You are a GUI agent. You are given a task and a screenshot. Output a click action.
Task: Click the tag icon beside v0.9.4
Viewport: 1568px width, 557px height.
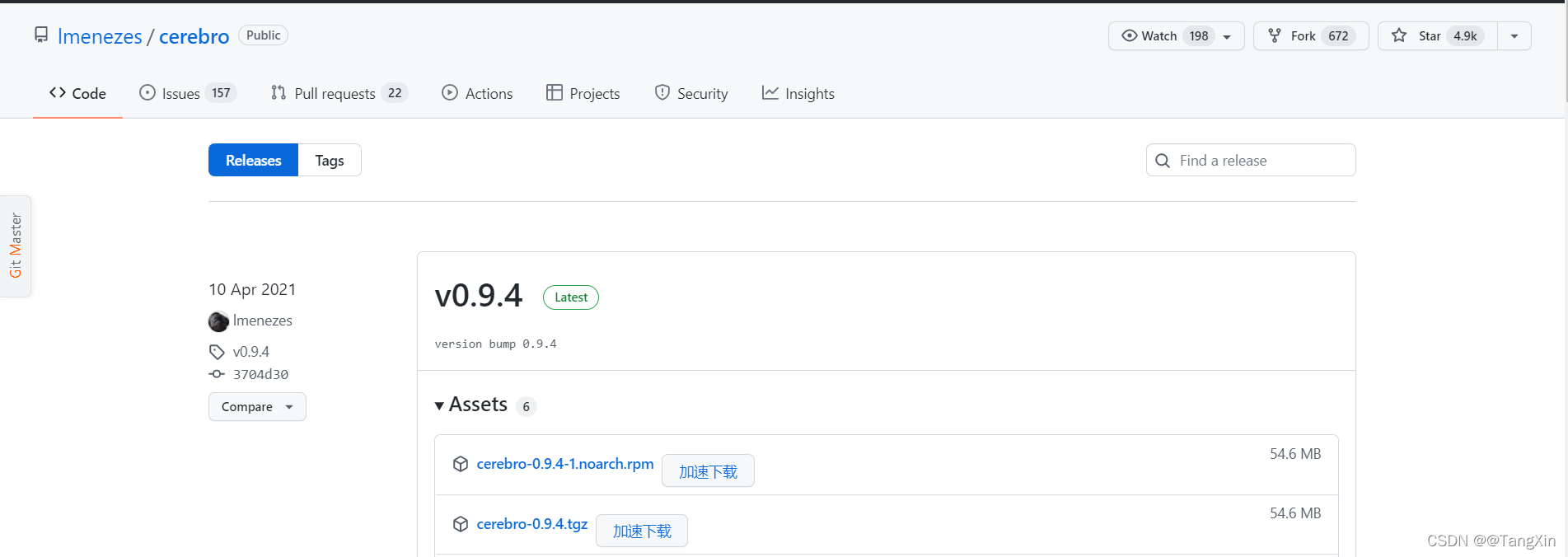click(217, 352)
